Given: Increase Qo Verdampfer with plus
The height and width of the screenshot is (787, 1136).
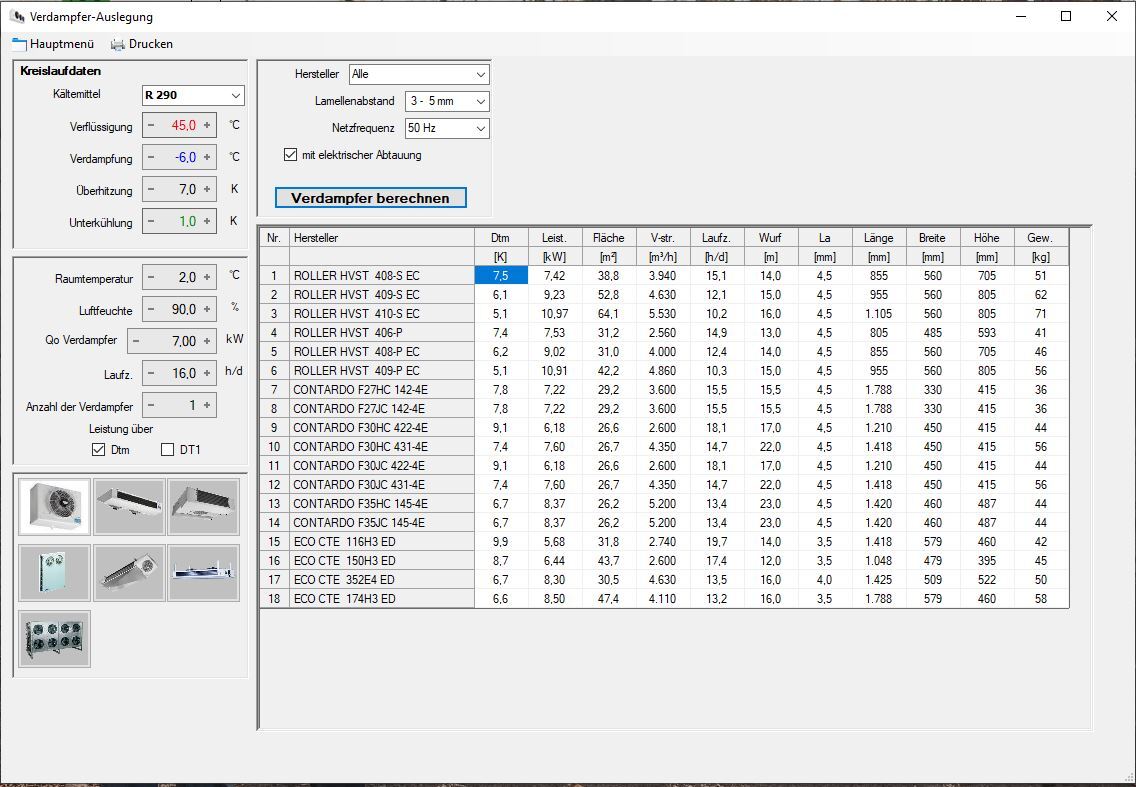Looking at the screenshot, I should click(207, 341).
